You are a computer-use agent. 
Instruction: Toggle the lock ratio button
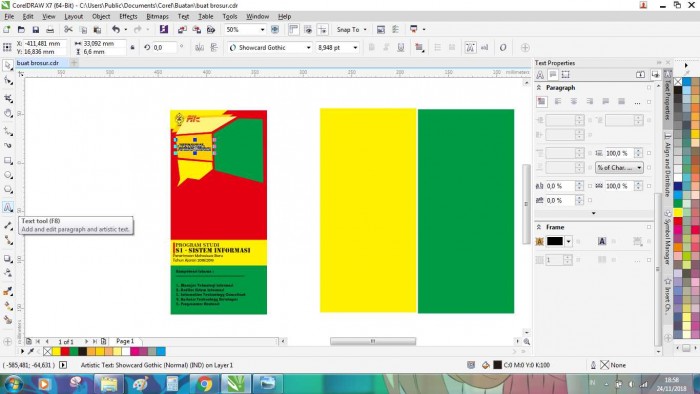132,47
